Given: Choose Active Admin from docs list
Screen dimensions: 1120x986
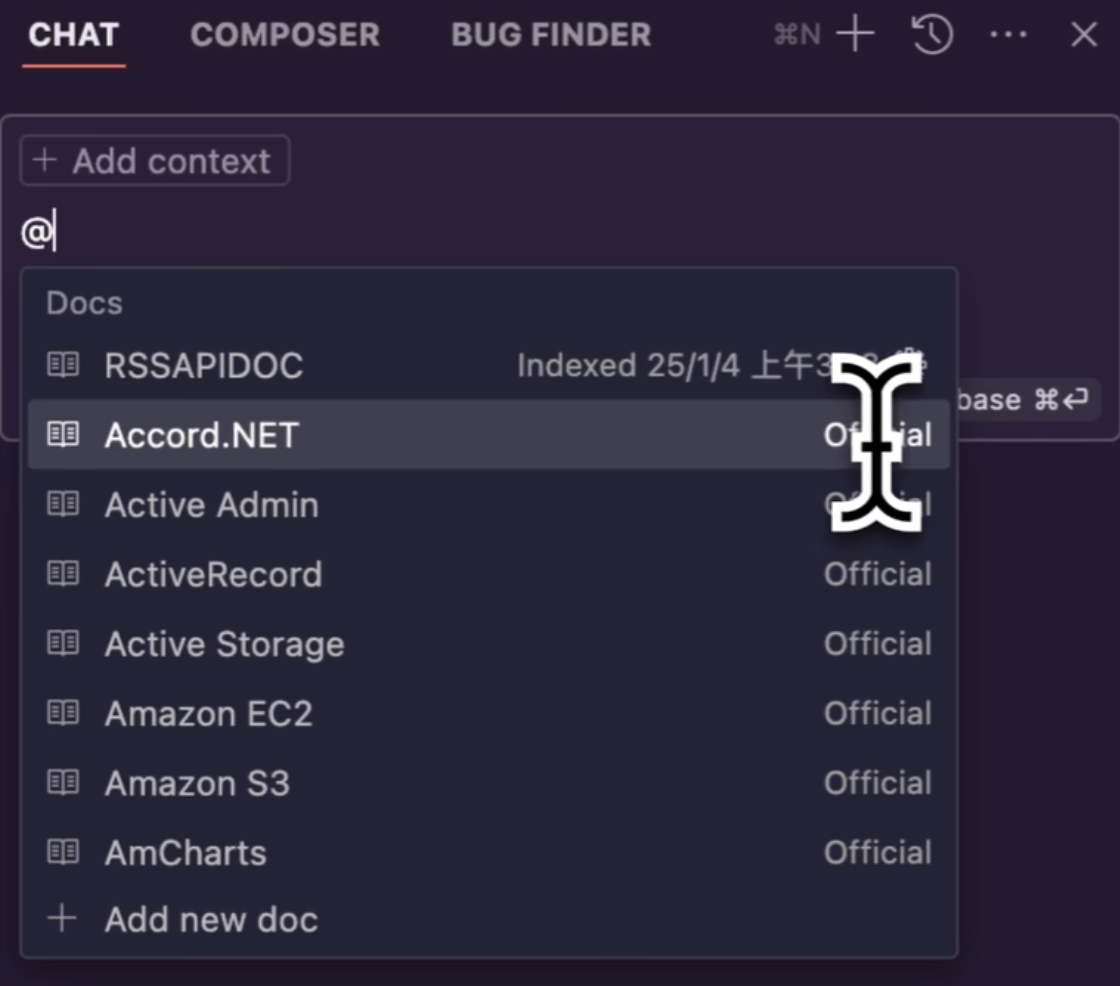Looking at the screenshot, I should [x=212, y=505].
